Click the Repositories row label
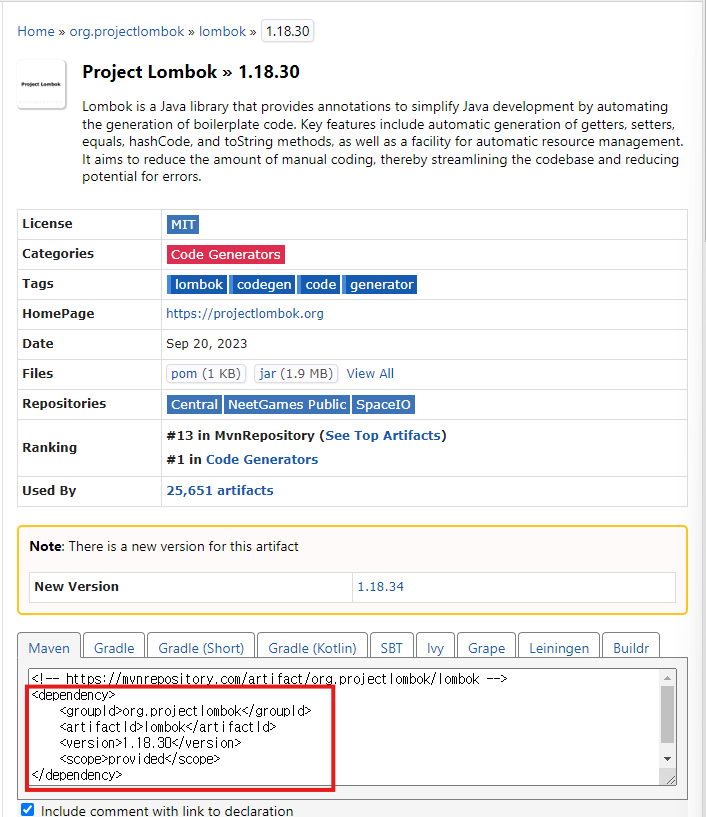Screen dimensions: 706x817 pos(64,404)
